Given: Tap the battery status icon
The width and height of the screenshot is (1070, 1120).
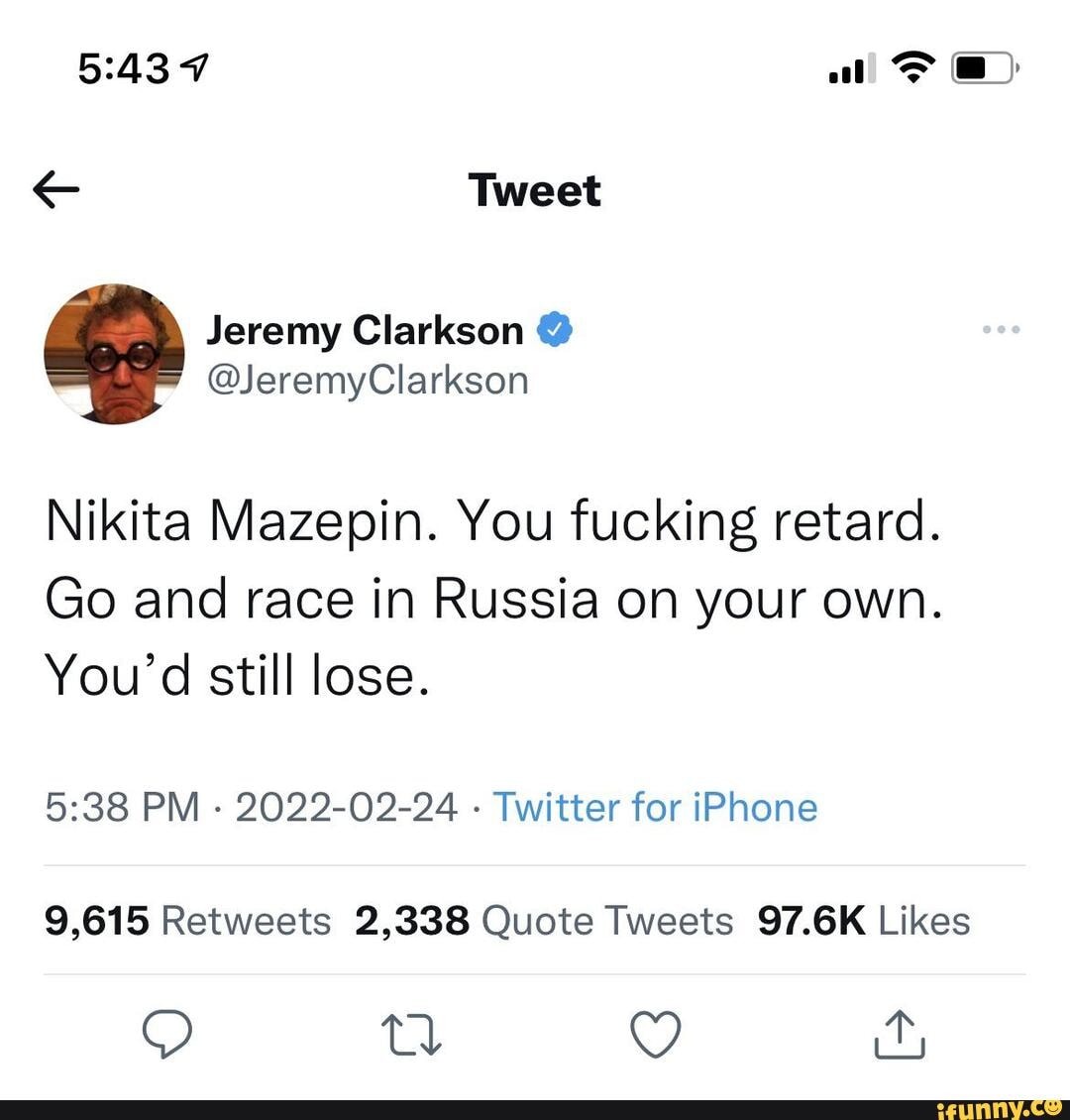Looking at the screenshot, I should pyautogui.click(x=981, y=69).
